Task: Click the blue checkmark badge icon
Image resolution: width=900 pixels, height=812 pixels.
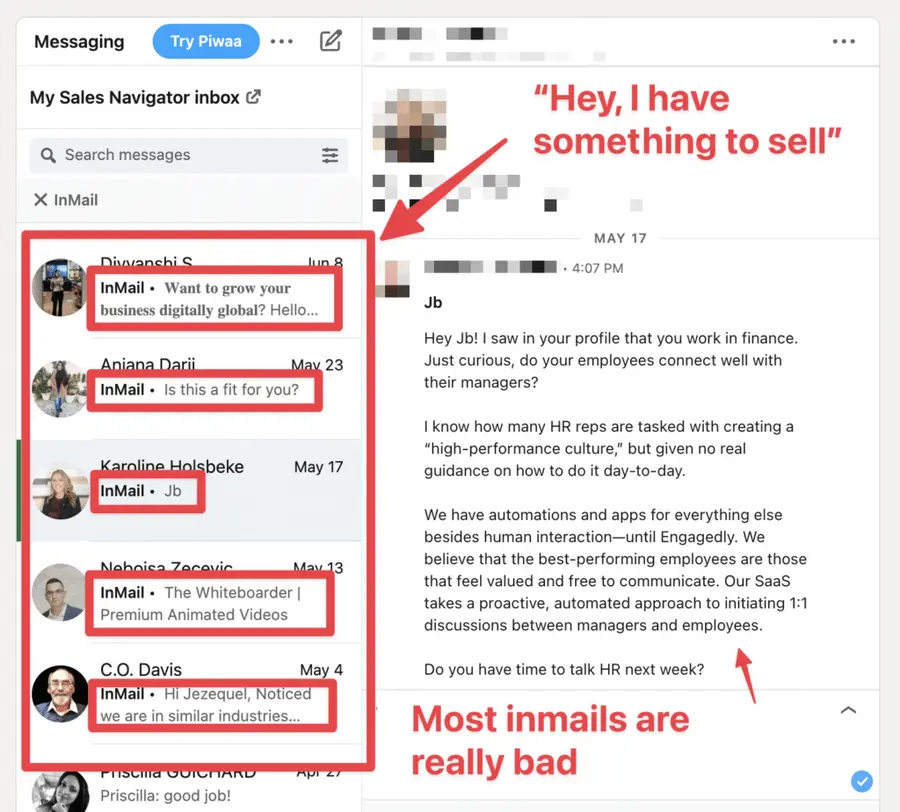Action: click(x=862, y=781)
